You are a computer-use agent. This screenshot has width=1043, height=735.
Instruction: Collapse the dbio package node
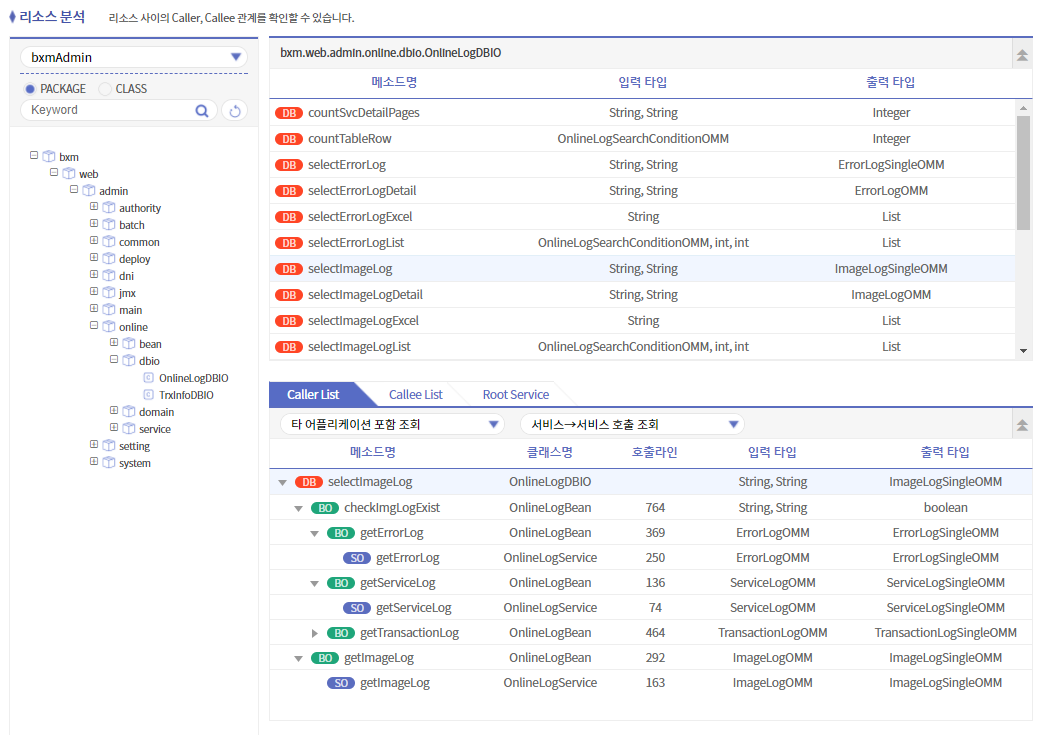(114, 360)
